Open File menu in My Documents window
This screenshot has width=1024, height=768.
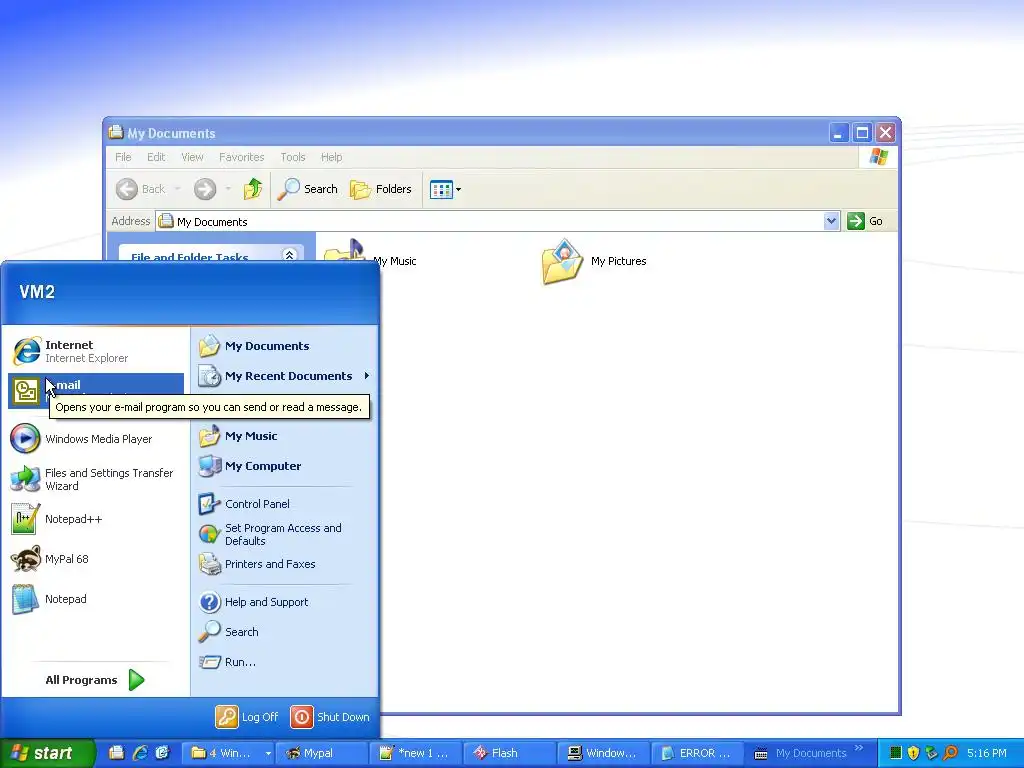pyautogui.click(x=123, y=157)
